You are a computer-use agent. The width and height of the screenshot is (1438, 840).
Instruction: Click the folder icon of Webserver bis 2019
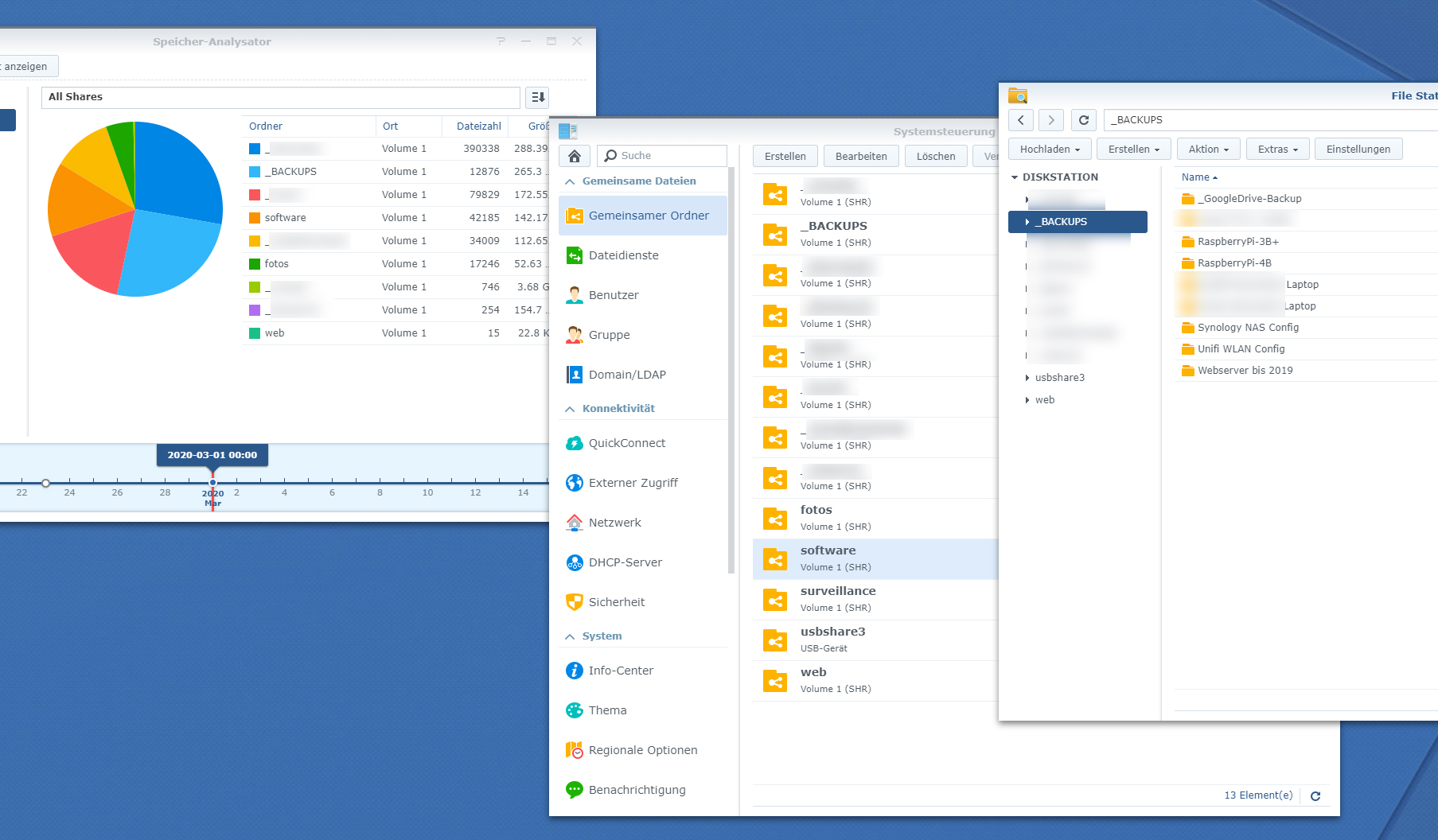coord(1188,371)
